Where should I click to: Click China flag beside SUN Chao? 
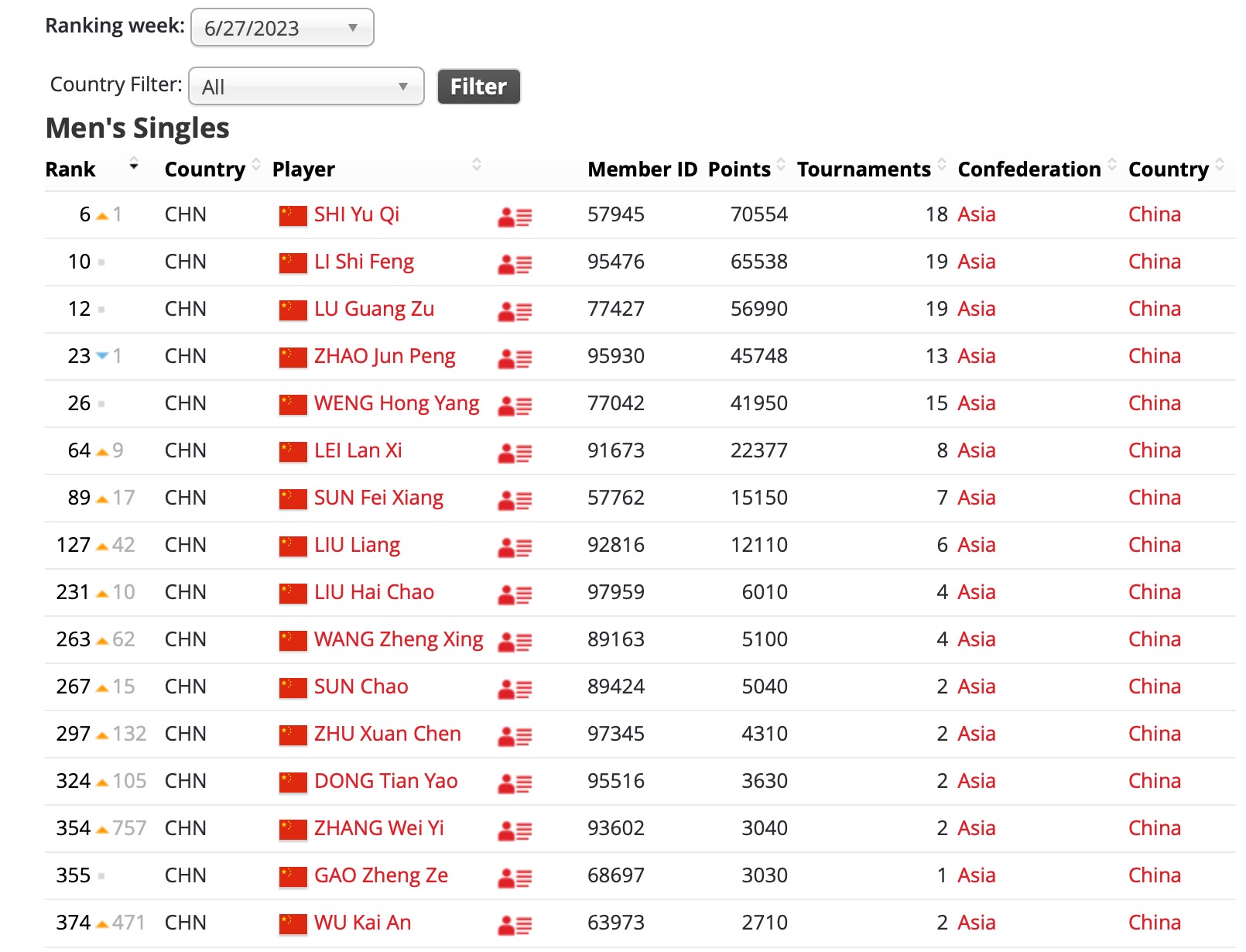click(x=293, y=688)
